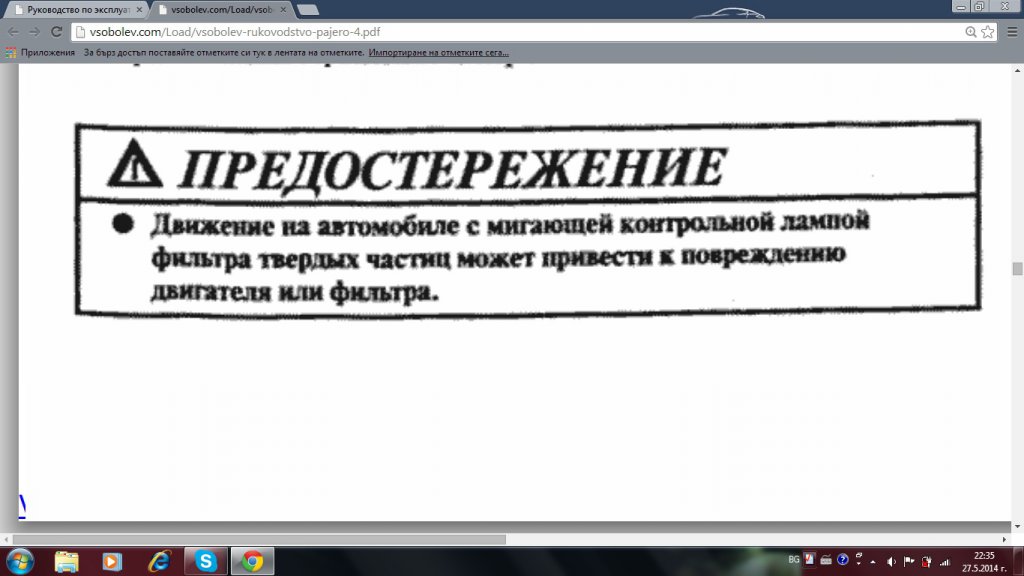Click the horizontal scrollbar left arrow
The width and height of the screenshot is (1024, 576).
click(6, 539)
